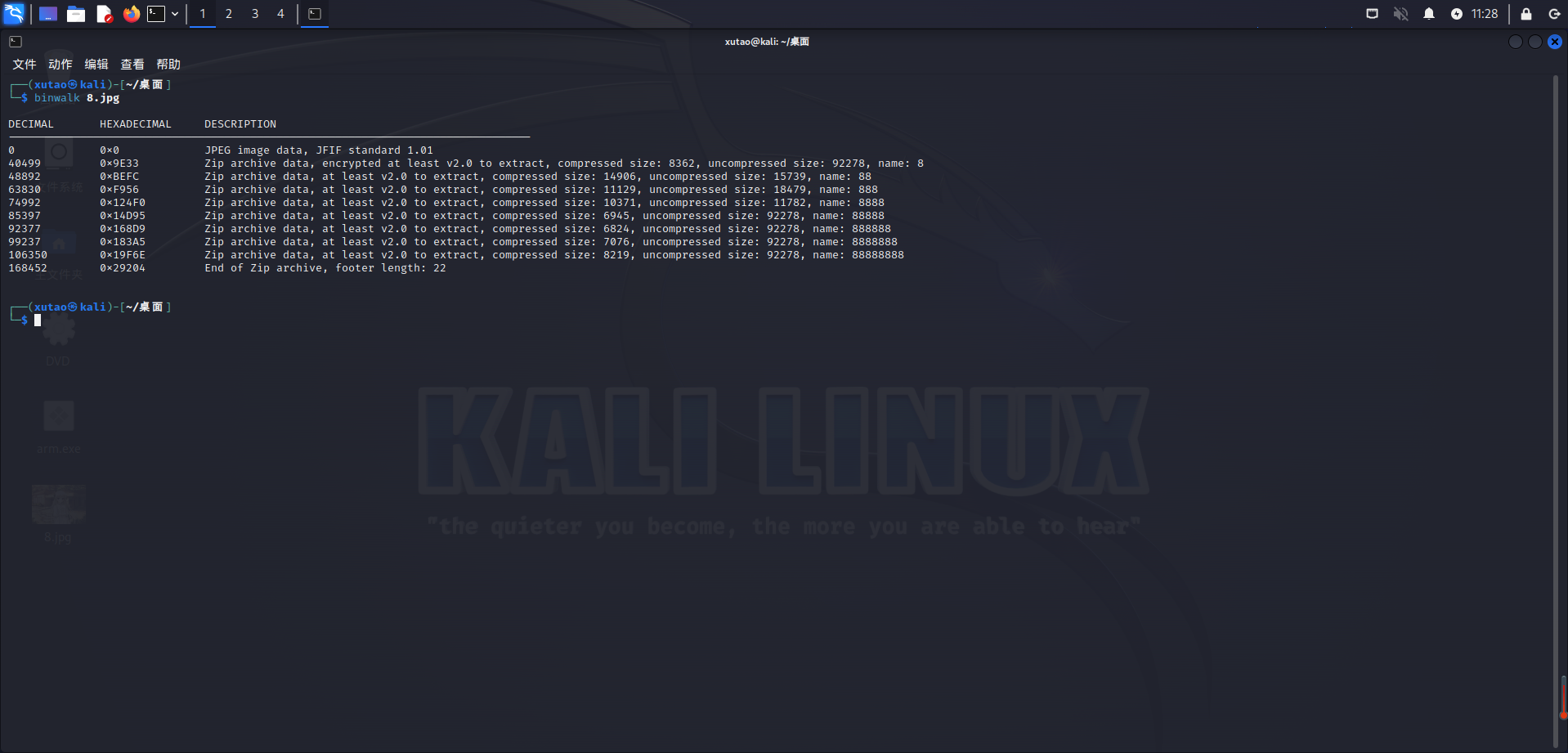Launch the text editor panel icon
This screenshot has height=753, width=1568.
click(104, 14)
